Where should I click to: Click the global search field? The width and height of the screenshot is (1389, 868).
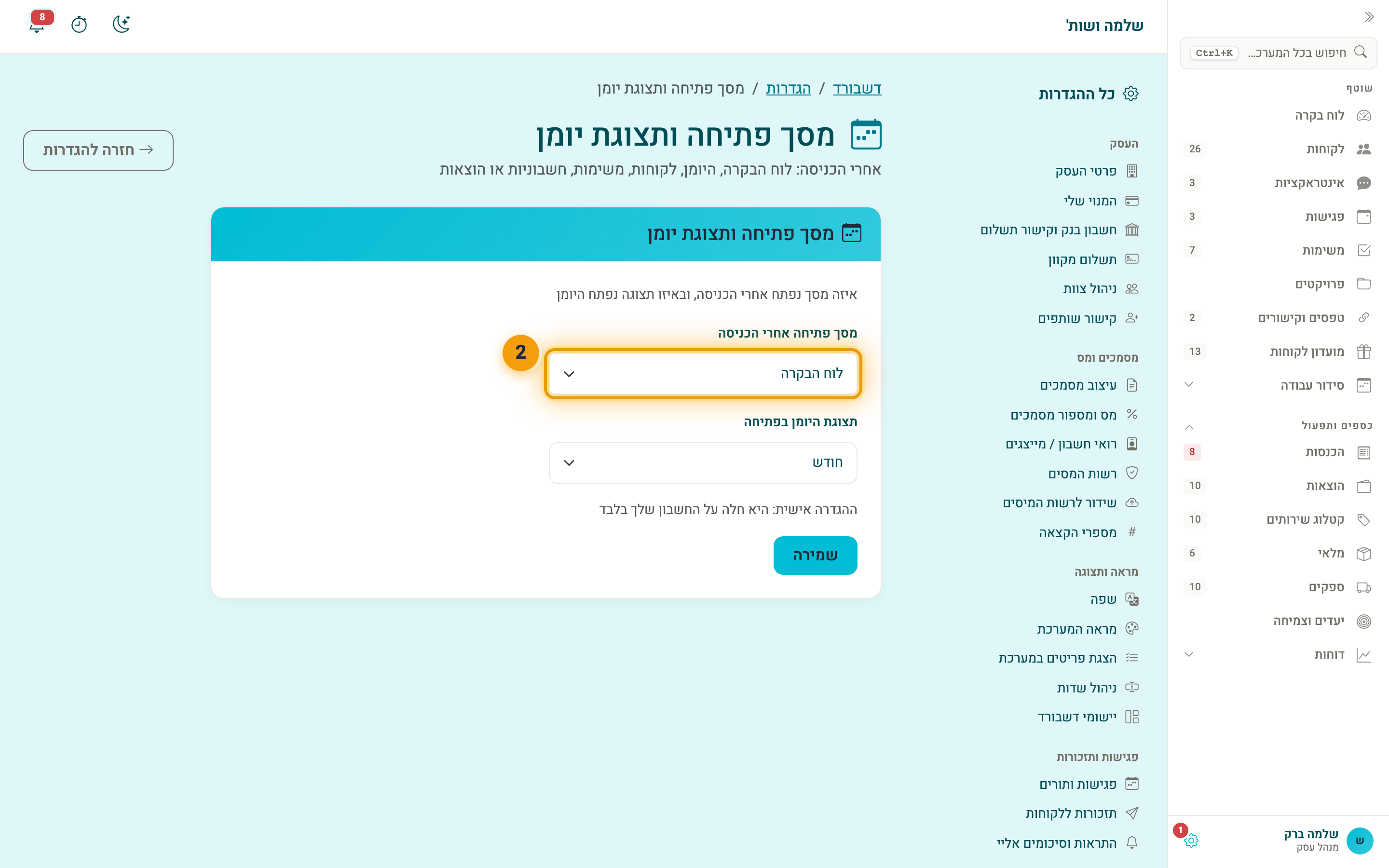tap(1278, 53)
